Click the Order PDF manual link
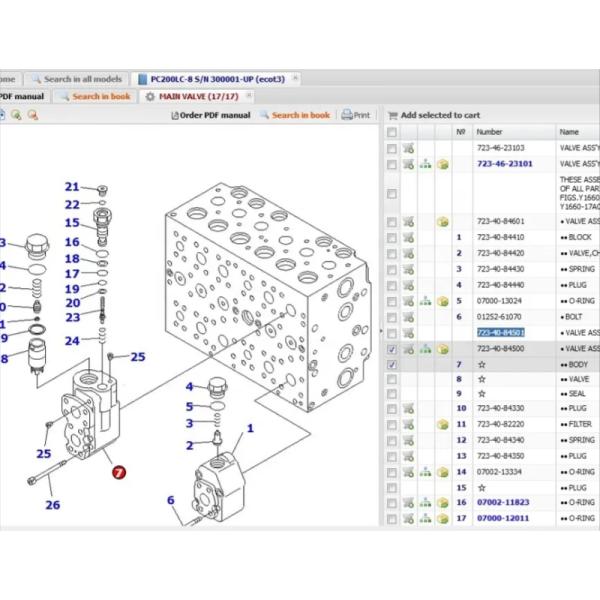 (x=213, y=115)
